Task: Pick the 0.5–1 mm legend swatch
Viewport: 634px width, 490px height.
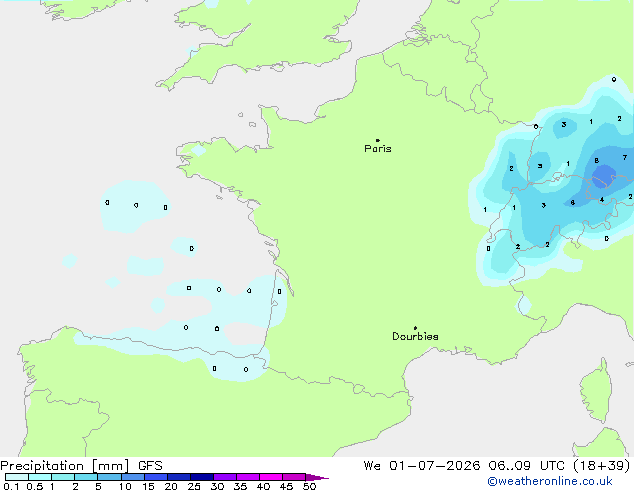Action: point(40,477)
